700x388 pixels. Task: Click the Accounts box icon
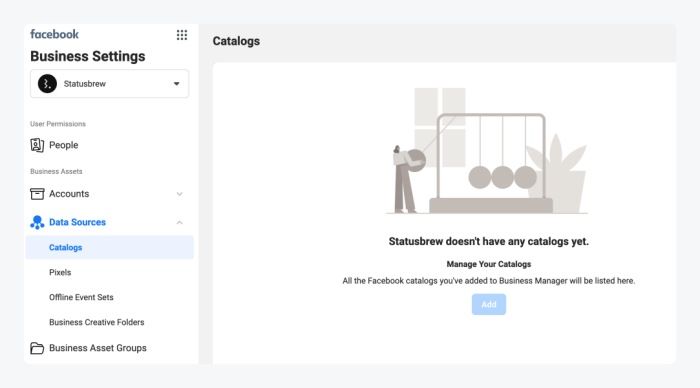point(37,194)
